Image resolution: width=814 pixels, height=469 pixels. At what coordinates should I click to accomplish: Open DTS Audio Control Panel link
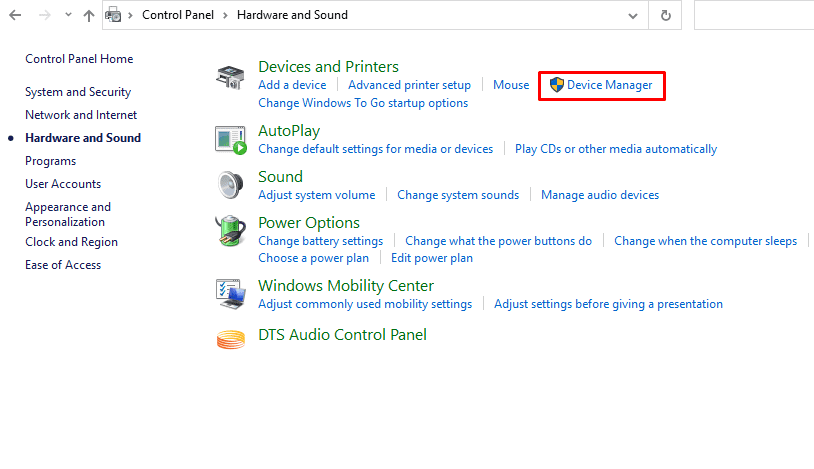point(342,335)
